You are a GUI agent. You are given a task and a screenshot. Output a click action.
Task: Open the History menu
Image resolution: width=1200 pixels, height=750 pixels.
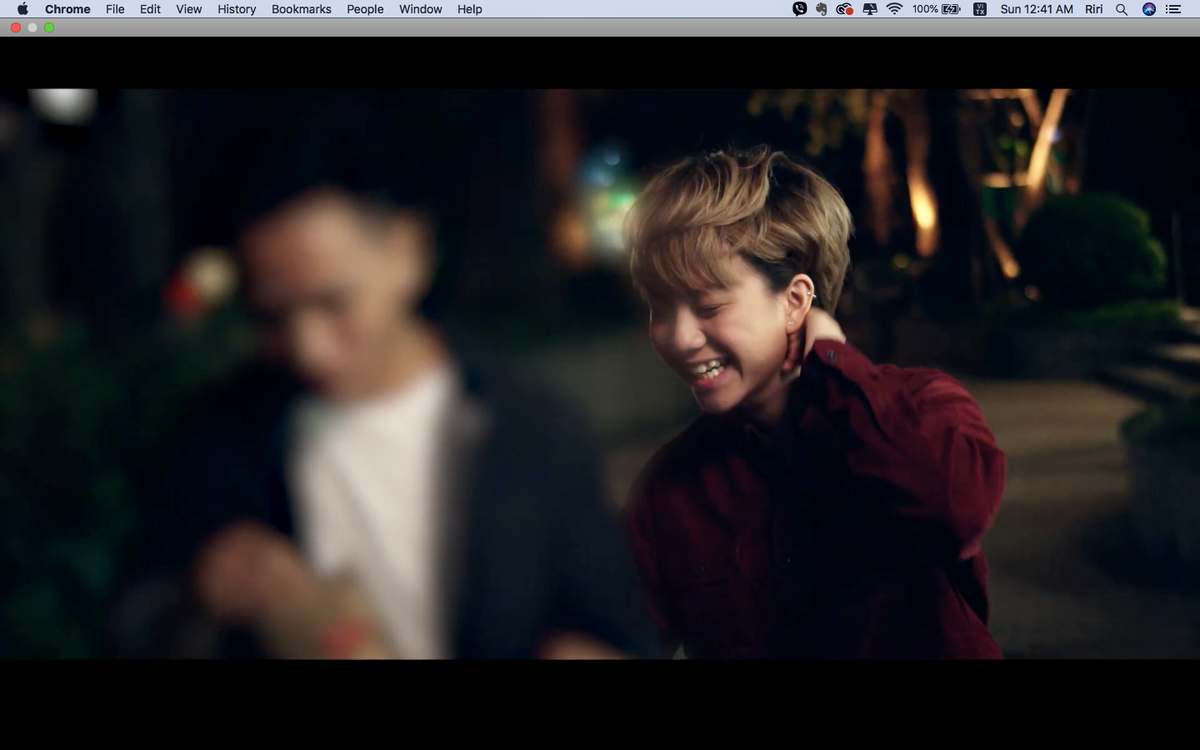(x=237, y=9)
